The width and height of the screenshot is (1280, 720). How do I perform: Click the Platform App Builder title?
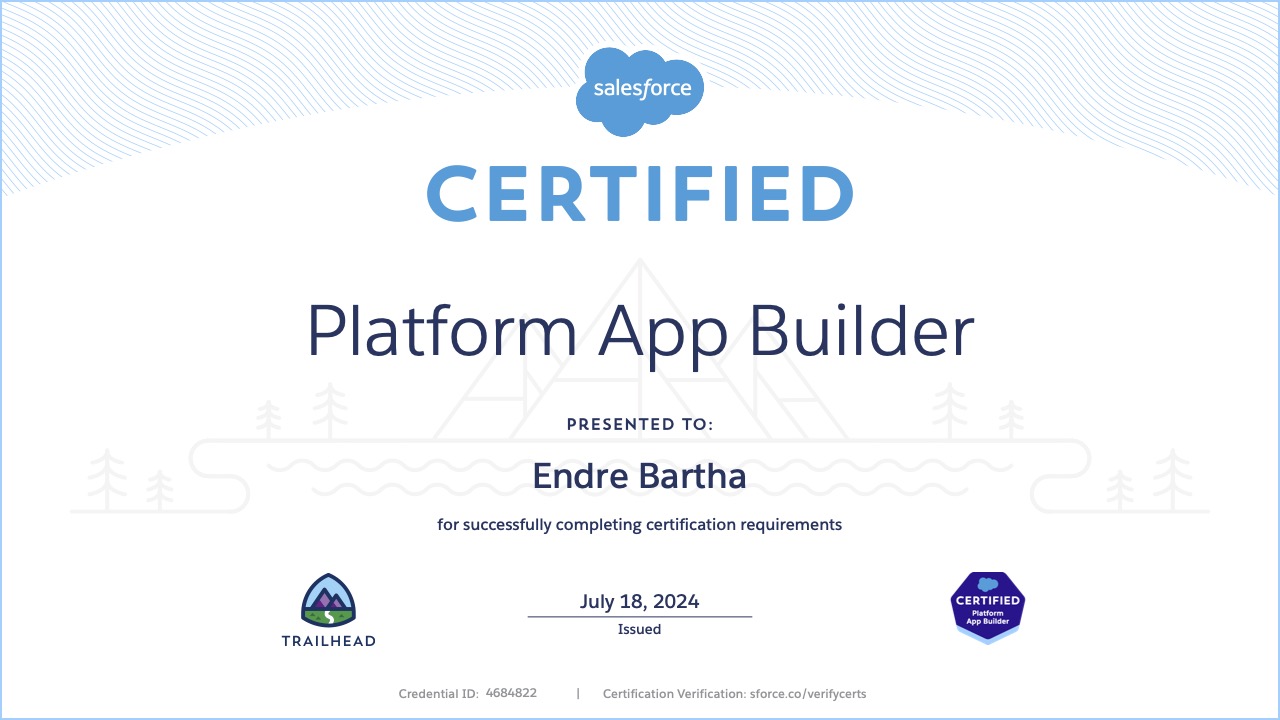coord(640,332)
